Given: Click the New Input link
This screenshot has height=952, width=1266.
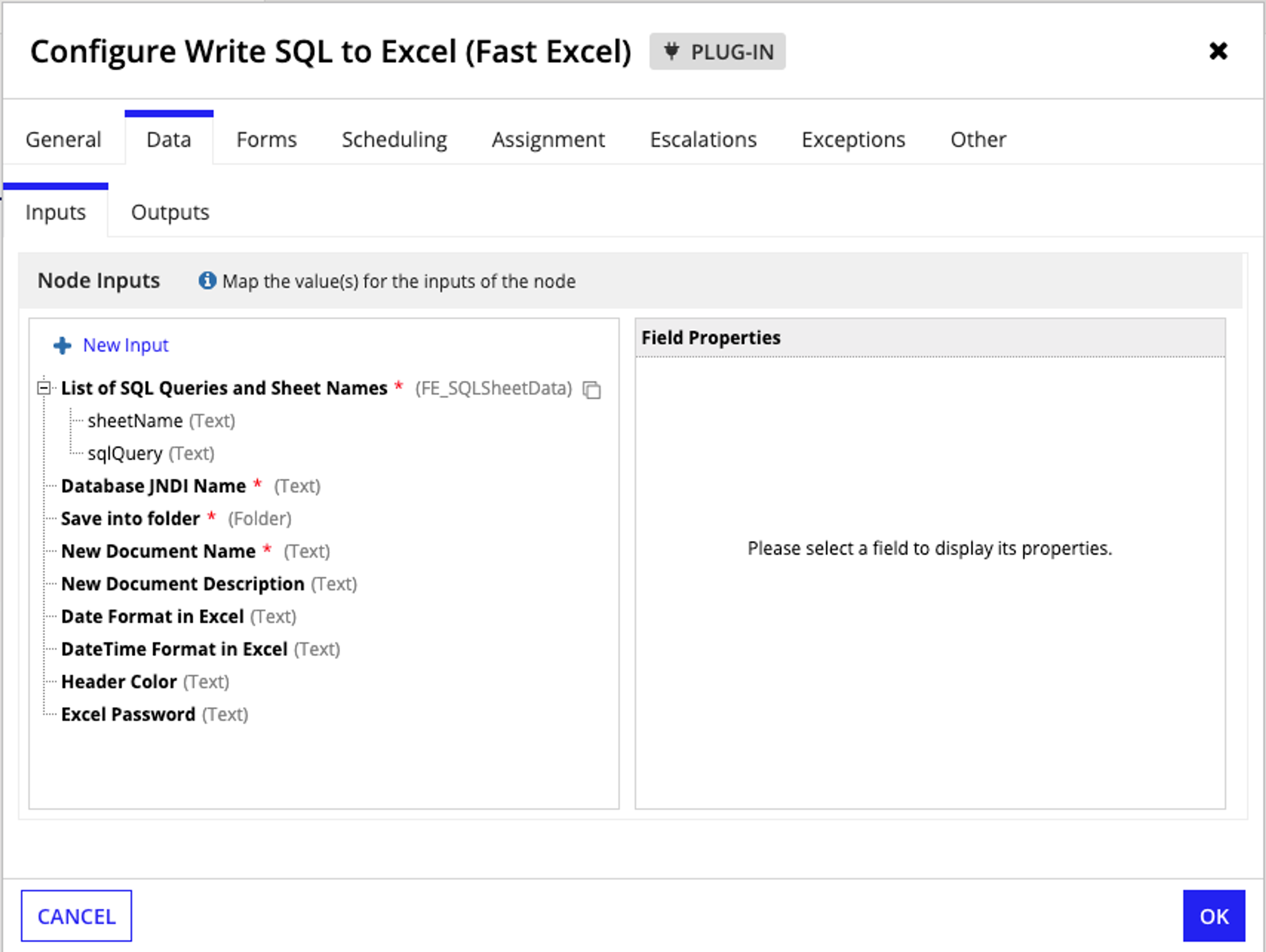Looking at the screenshot, I should click(126, 345).
